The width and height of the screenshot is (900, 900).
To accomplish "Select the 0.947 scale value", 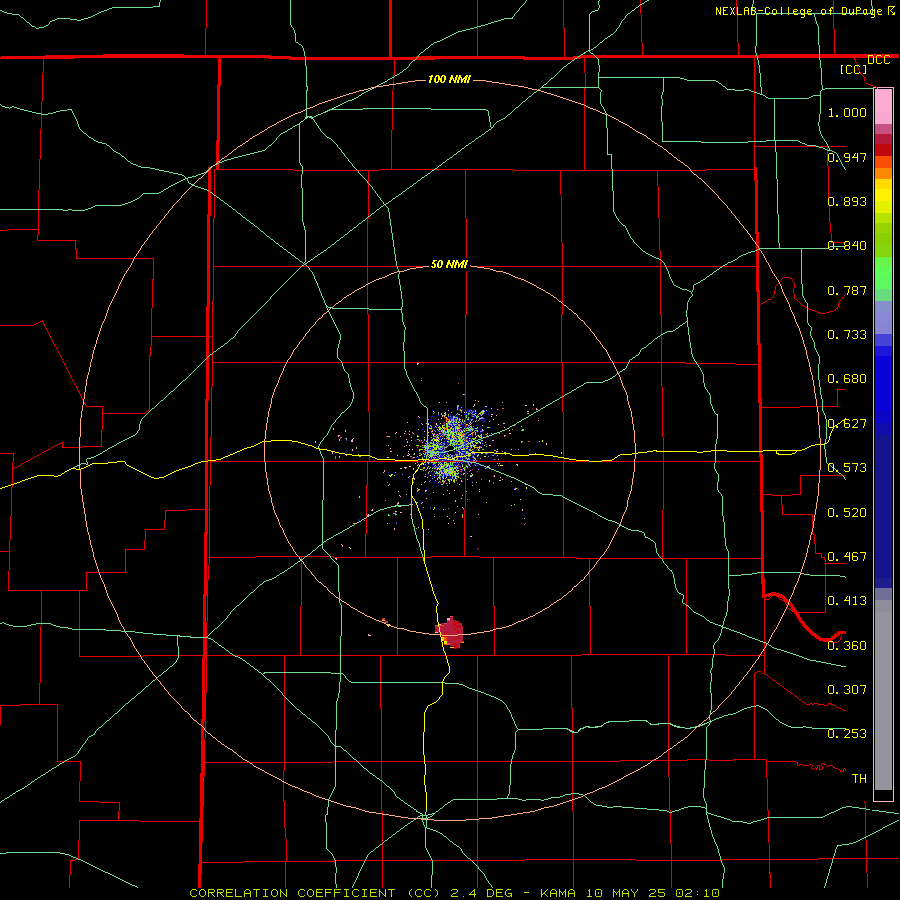I will click(847, 157).
